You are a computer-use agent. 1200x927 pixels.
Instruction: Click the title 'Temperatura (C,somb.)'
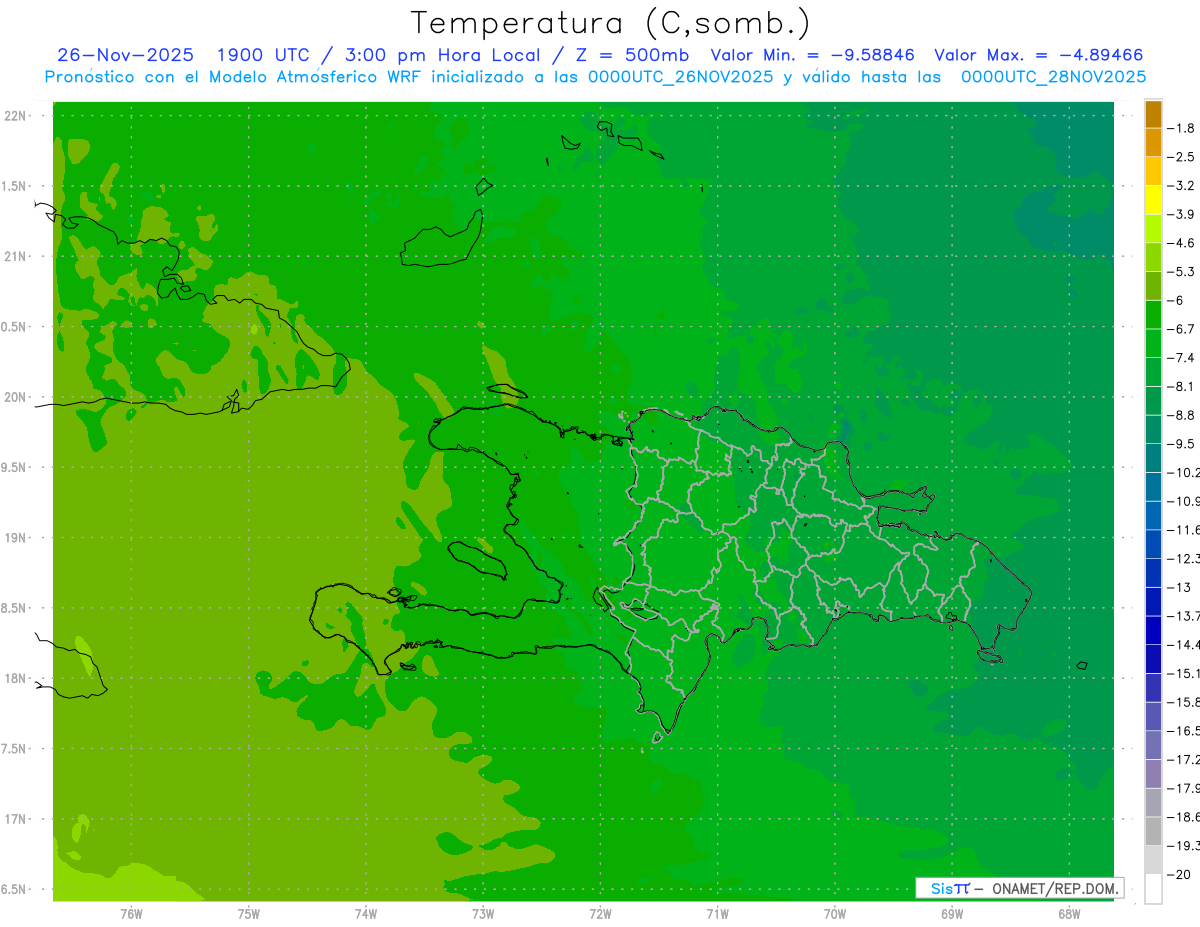pyautogui.click(x=611, y=23)
